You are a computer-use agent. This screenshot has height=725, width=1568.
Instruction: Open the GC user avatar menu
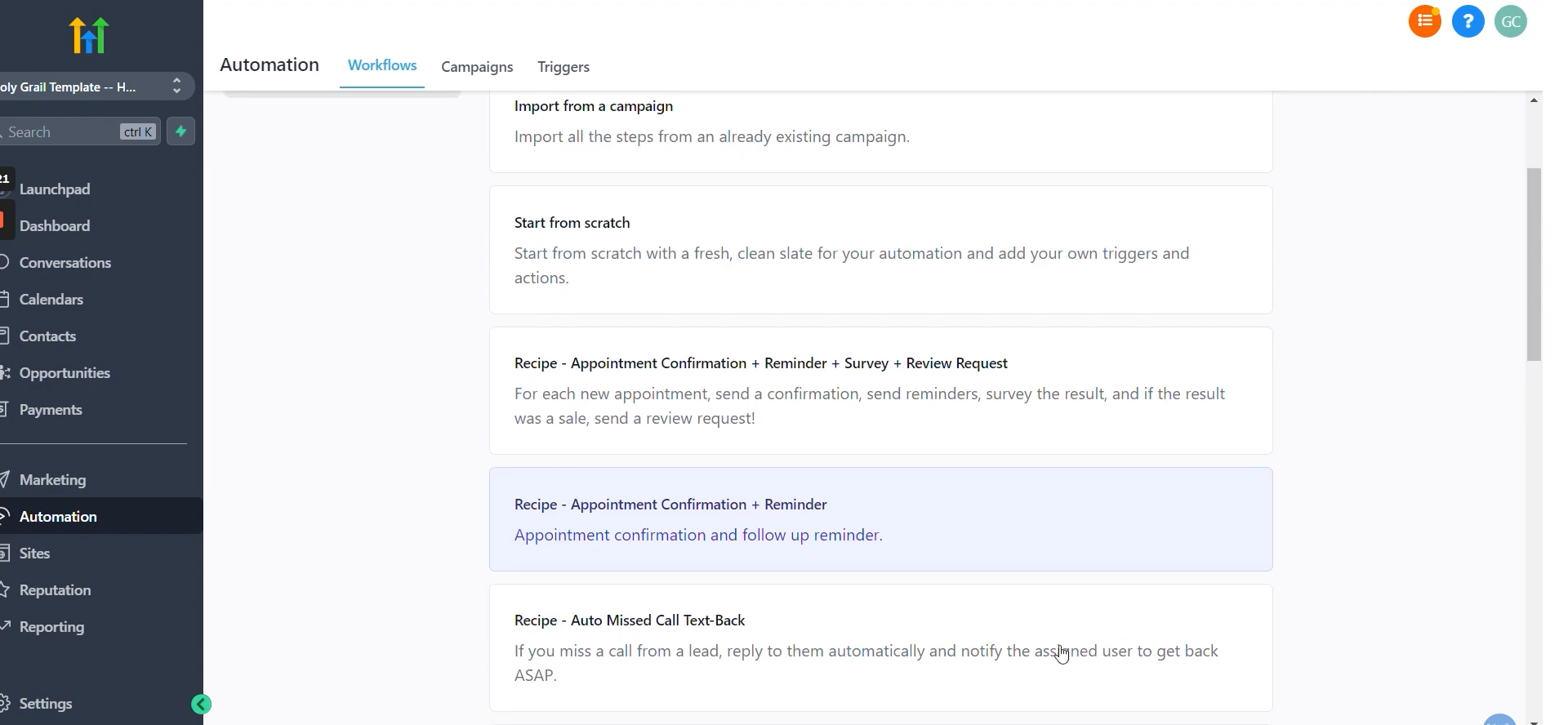click(x=1511, y=21)
